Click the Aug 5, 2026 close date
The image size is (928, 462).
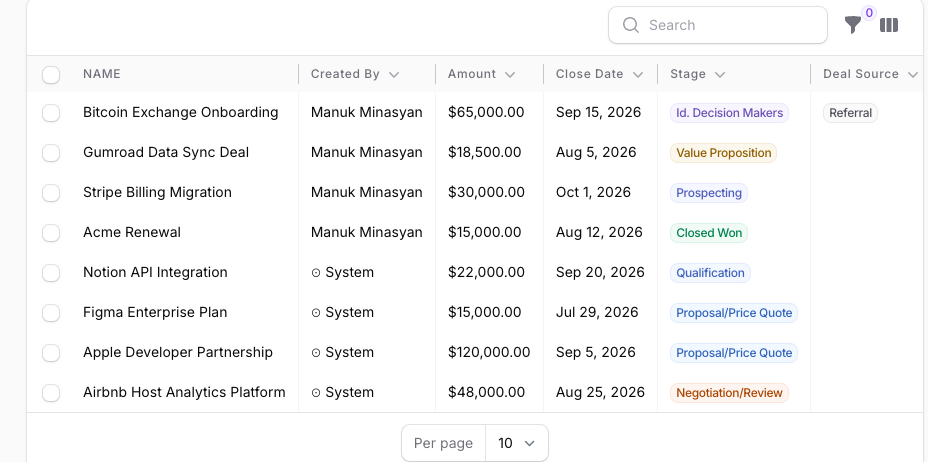[x=596, y=153]
